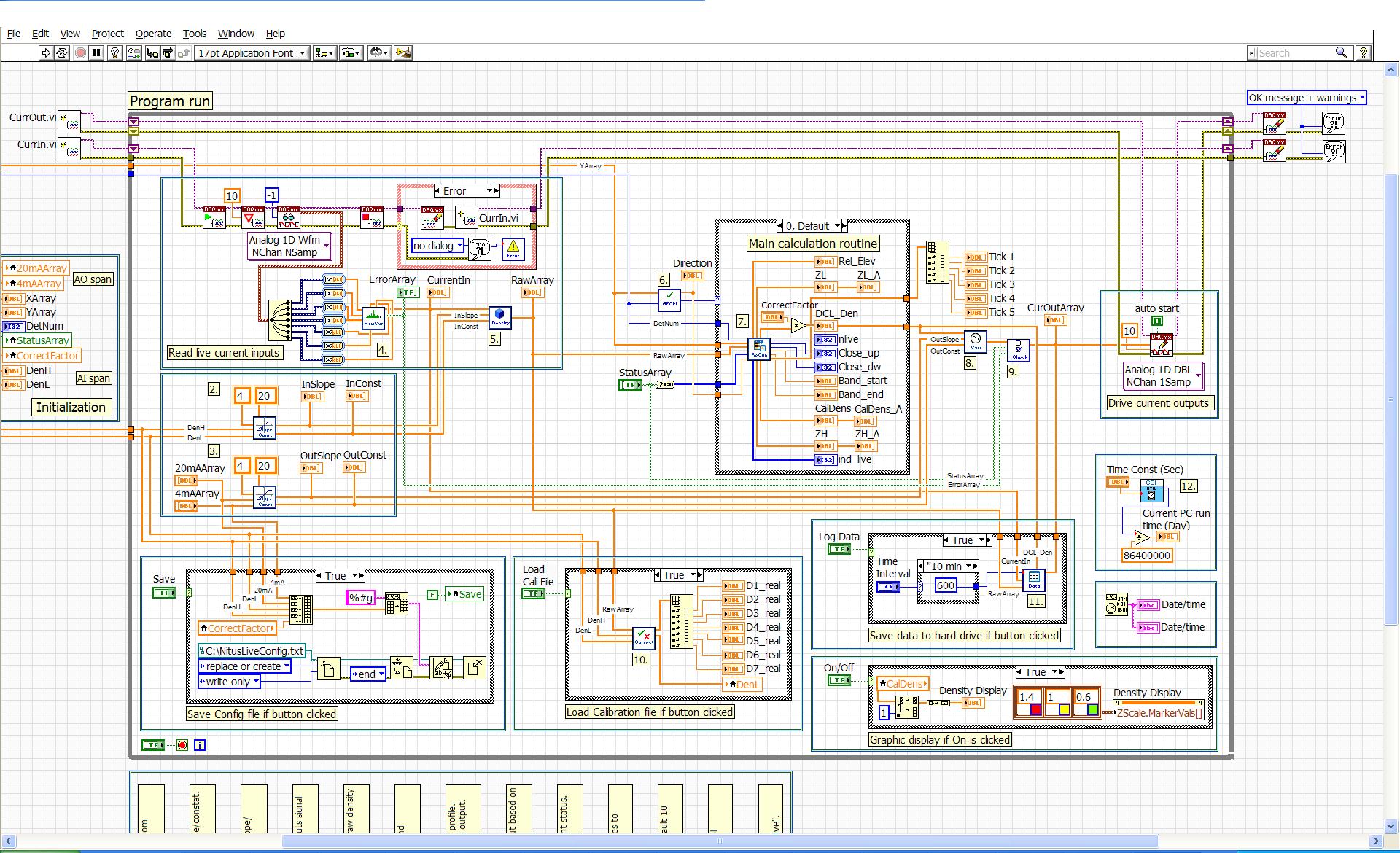The image size is (1400, 853).
Task: Select the TF terminal wired to loop stop
Action: click(153, 745)
